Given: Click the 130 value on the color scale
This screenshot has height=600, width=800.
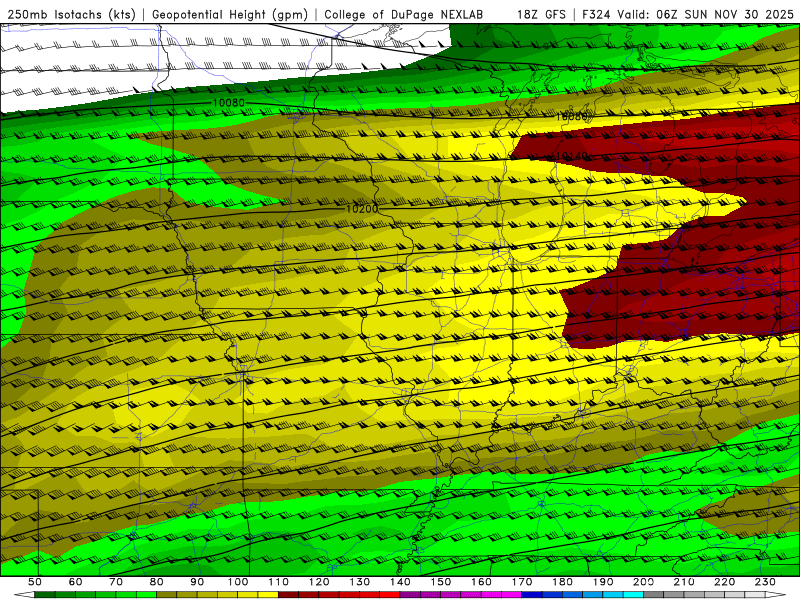Looking at the screenshot, I should (x=360, y=582).
